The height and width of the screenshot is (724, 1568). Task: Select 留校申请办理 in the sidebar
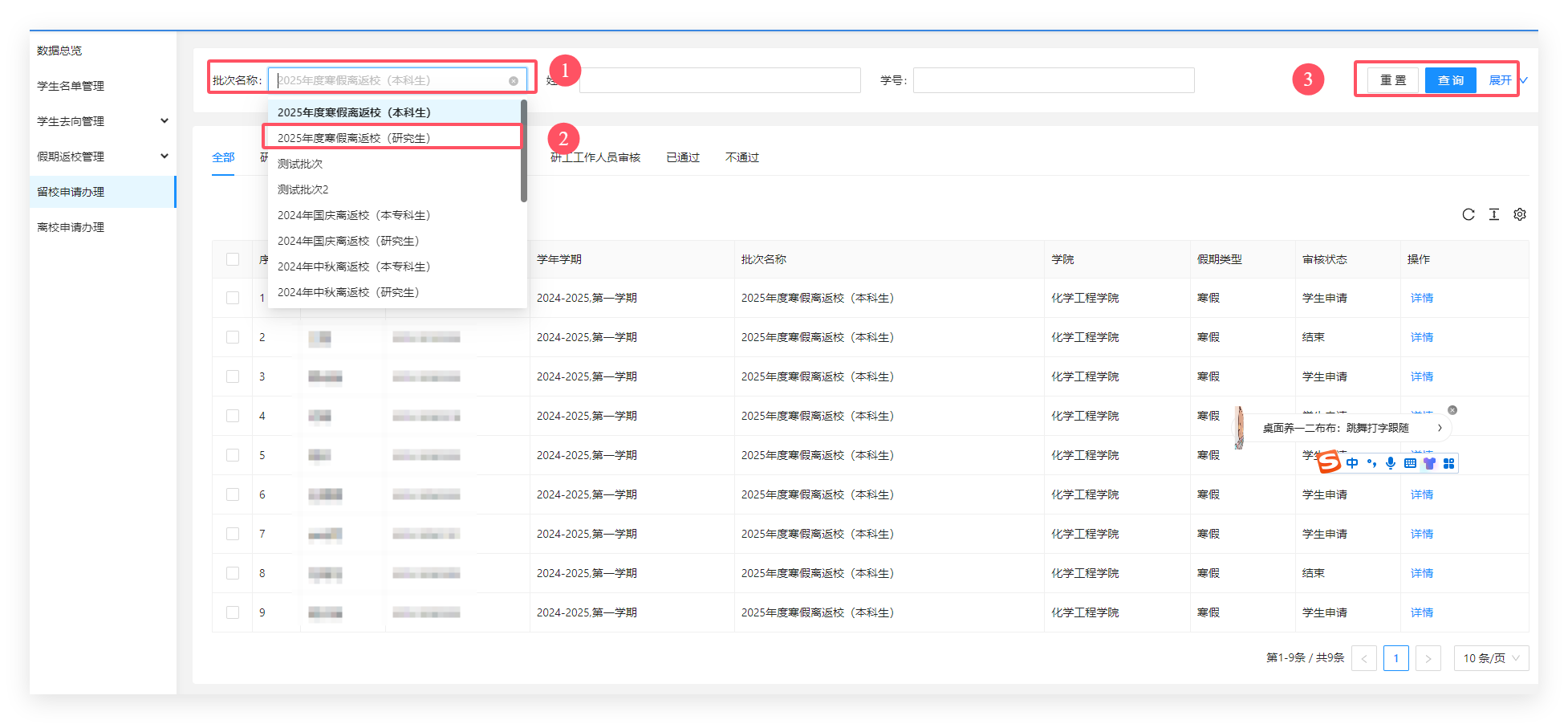(103, 192)
